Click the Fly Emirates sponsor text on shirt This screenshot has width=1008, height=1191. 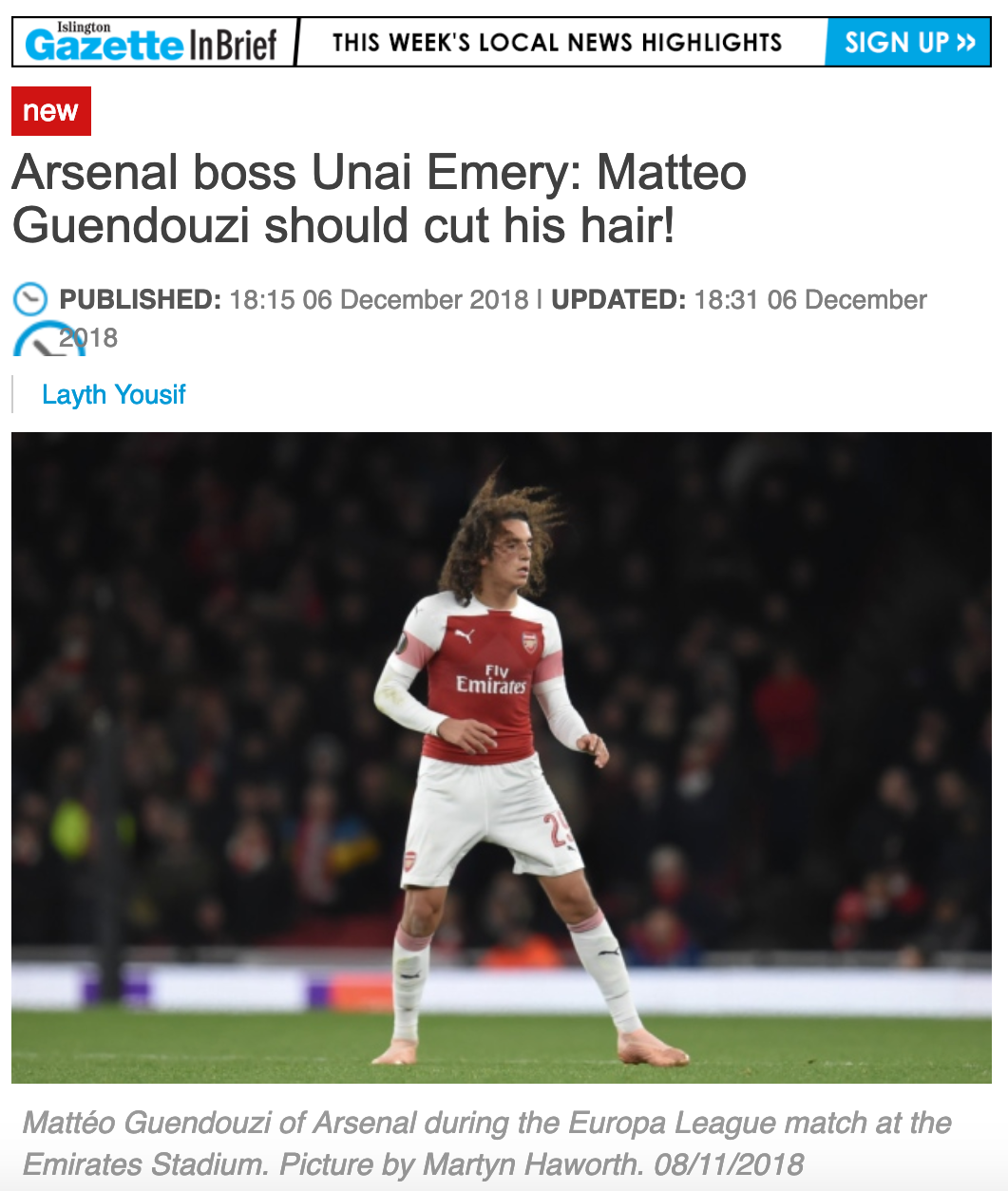492,678
